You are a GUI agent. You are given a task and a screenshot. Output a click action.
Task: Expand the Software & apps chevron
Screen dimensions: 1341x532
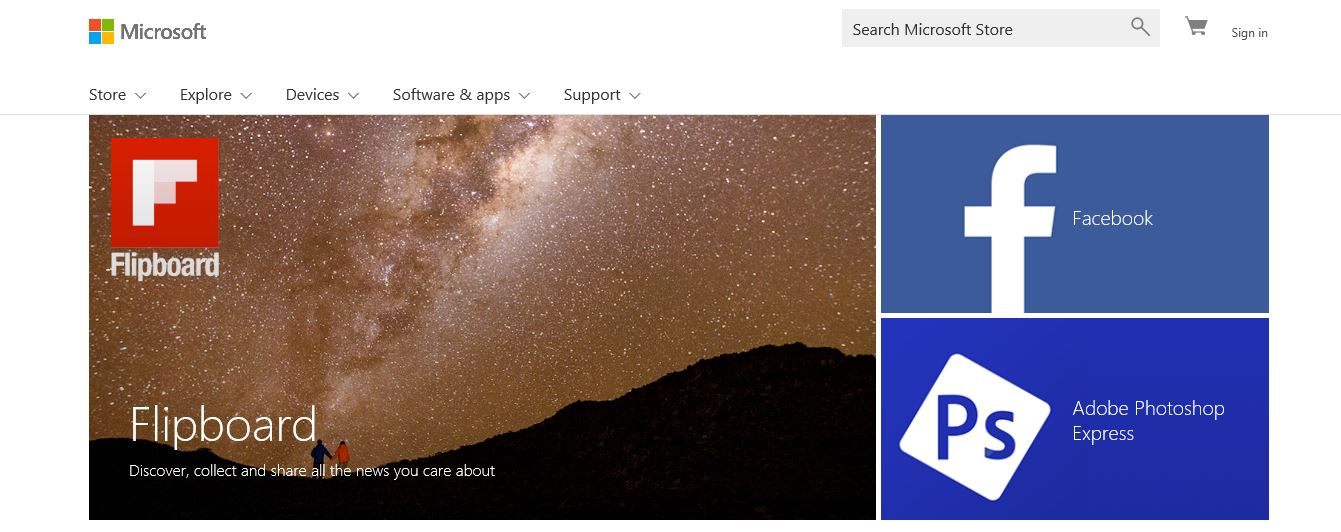[x=524, y=96]
